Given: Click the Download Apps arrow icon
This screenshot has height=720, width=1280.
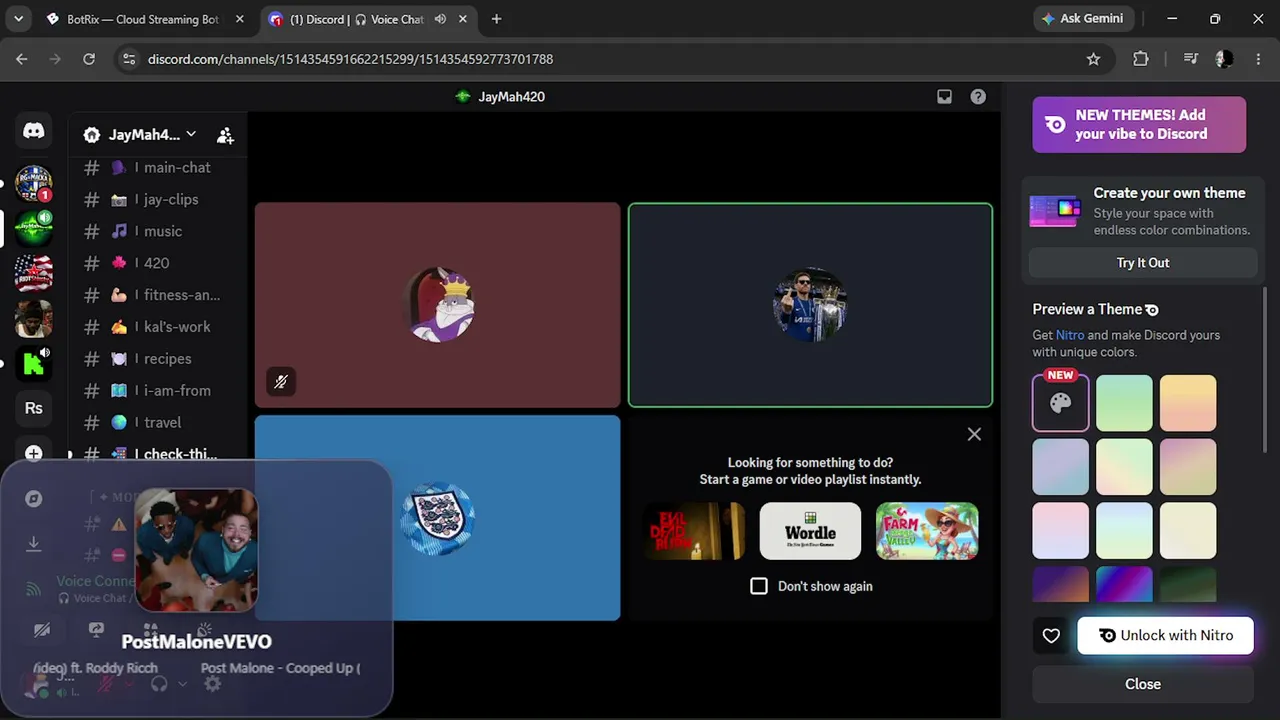Looking at the screenshot, I should click(34, 543).
